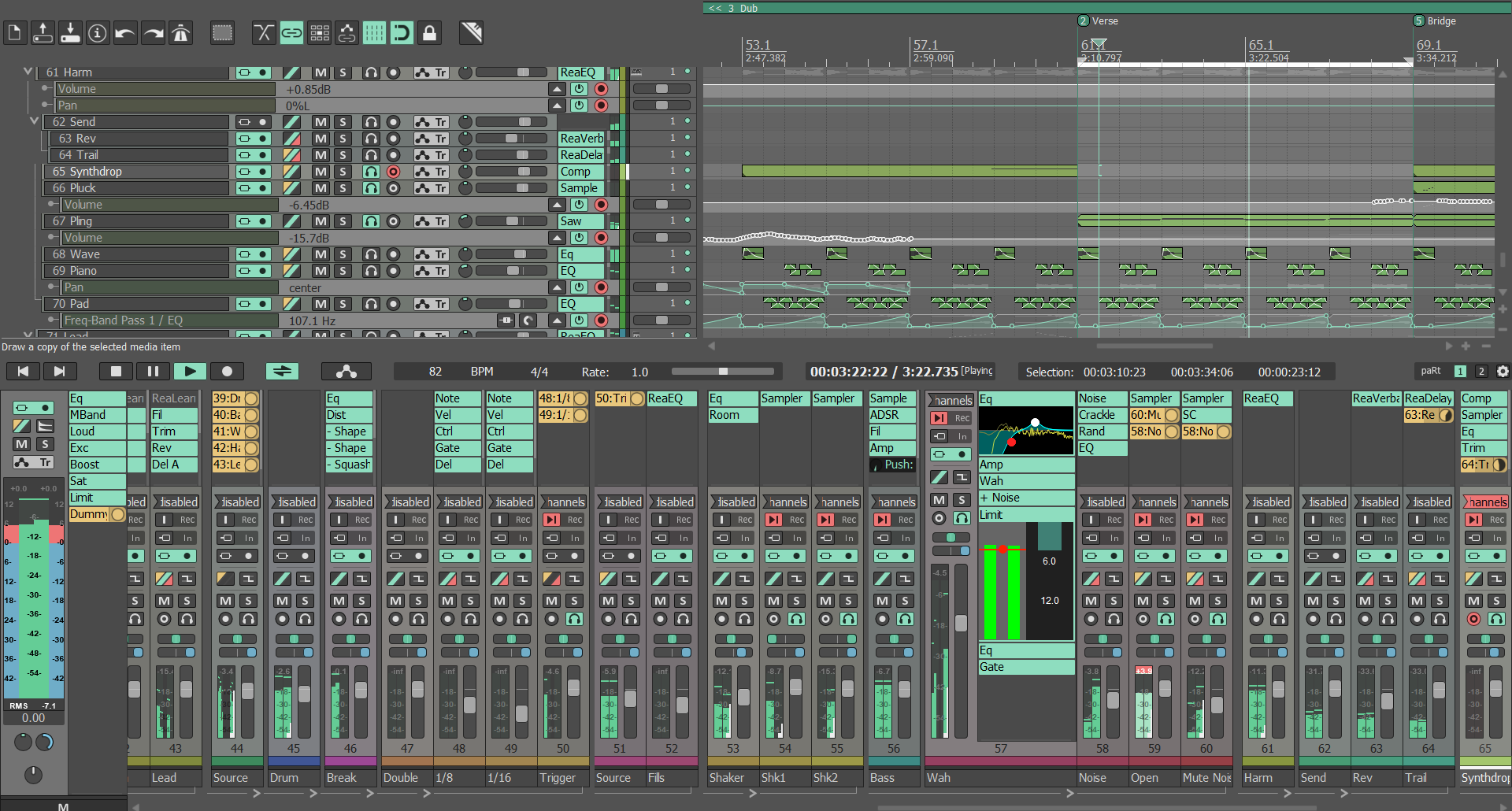Open Room FX on mixer channel 53
Viewport: 1512px width, 811px height.
click(732, 415)
